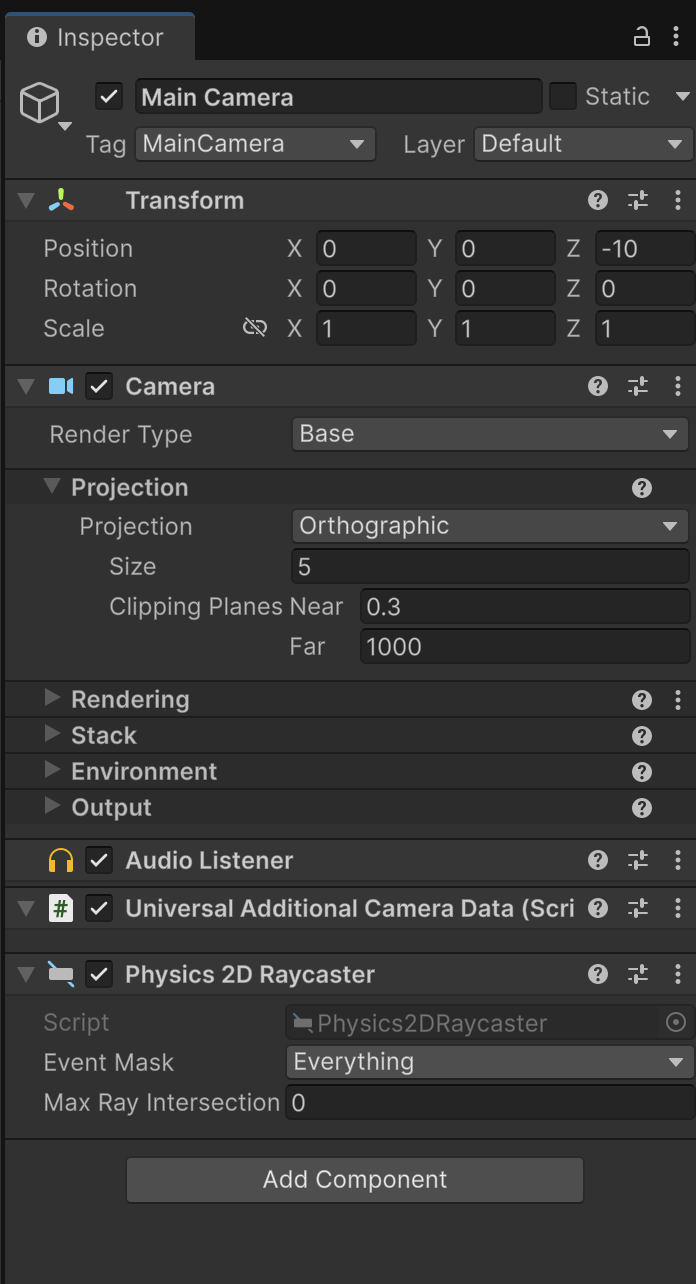Click orthographic Size field
The width and height of the screenshot is (696, 1284).
[490, 567]
